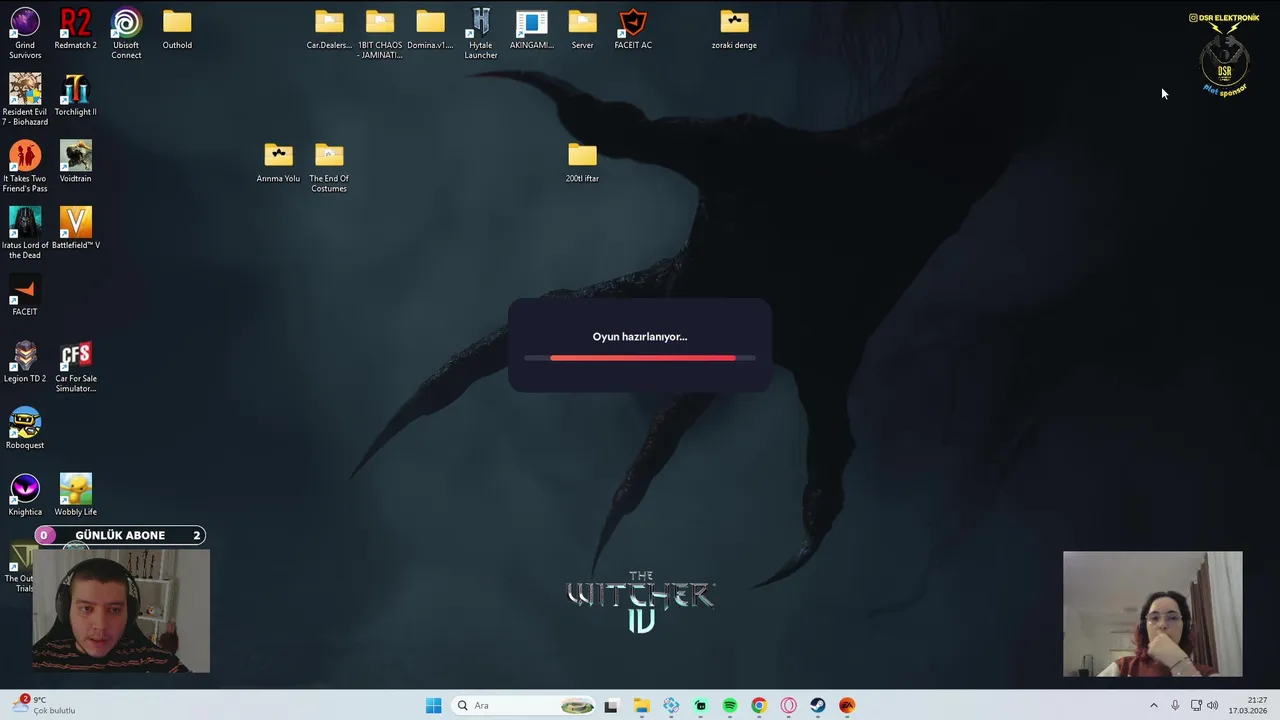Select the Domina.v1 folder
The height and width of the screenshot is (720, 1280).
pos(430,29)
